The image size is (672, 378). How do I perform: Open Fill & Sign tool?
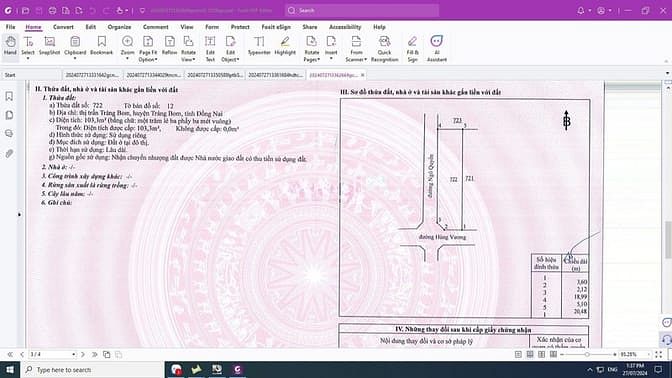(412, 48)
